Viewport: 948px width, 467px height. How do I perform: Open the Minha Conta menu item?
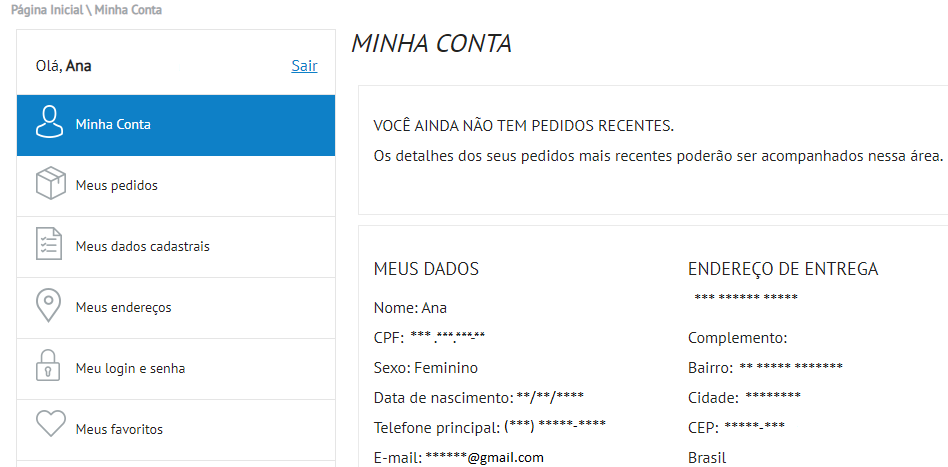point(113,125)
